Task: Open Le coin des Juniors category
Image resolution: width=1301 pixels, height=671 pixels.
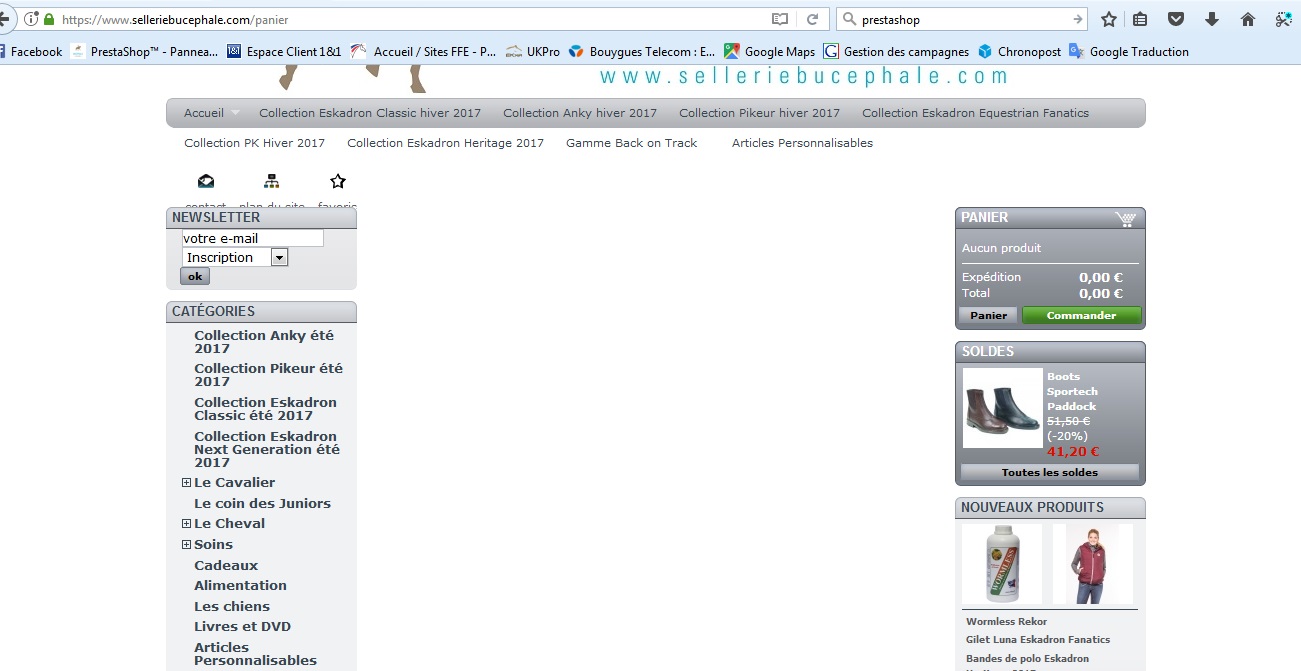Action: pos(262,503)
